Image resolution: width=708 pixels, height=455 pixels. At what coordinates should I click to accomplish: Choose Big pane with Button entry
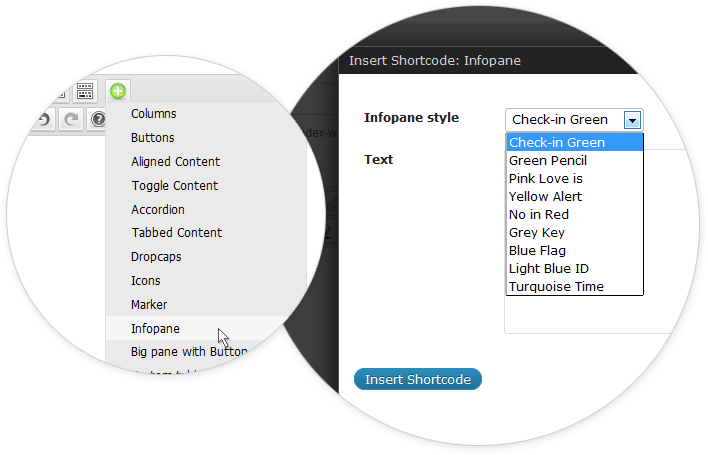pyautogui.click(x=188, y=352)
